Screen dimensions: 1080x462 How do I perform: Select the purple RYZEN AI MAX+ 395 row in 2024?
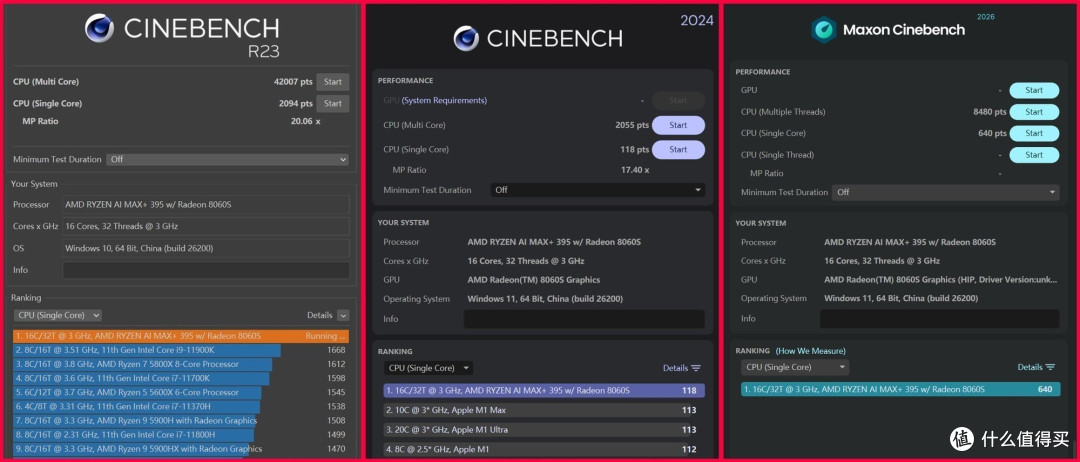tap(544, 390)
